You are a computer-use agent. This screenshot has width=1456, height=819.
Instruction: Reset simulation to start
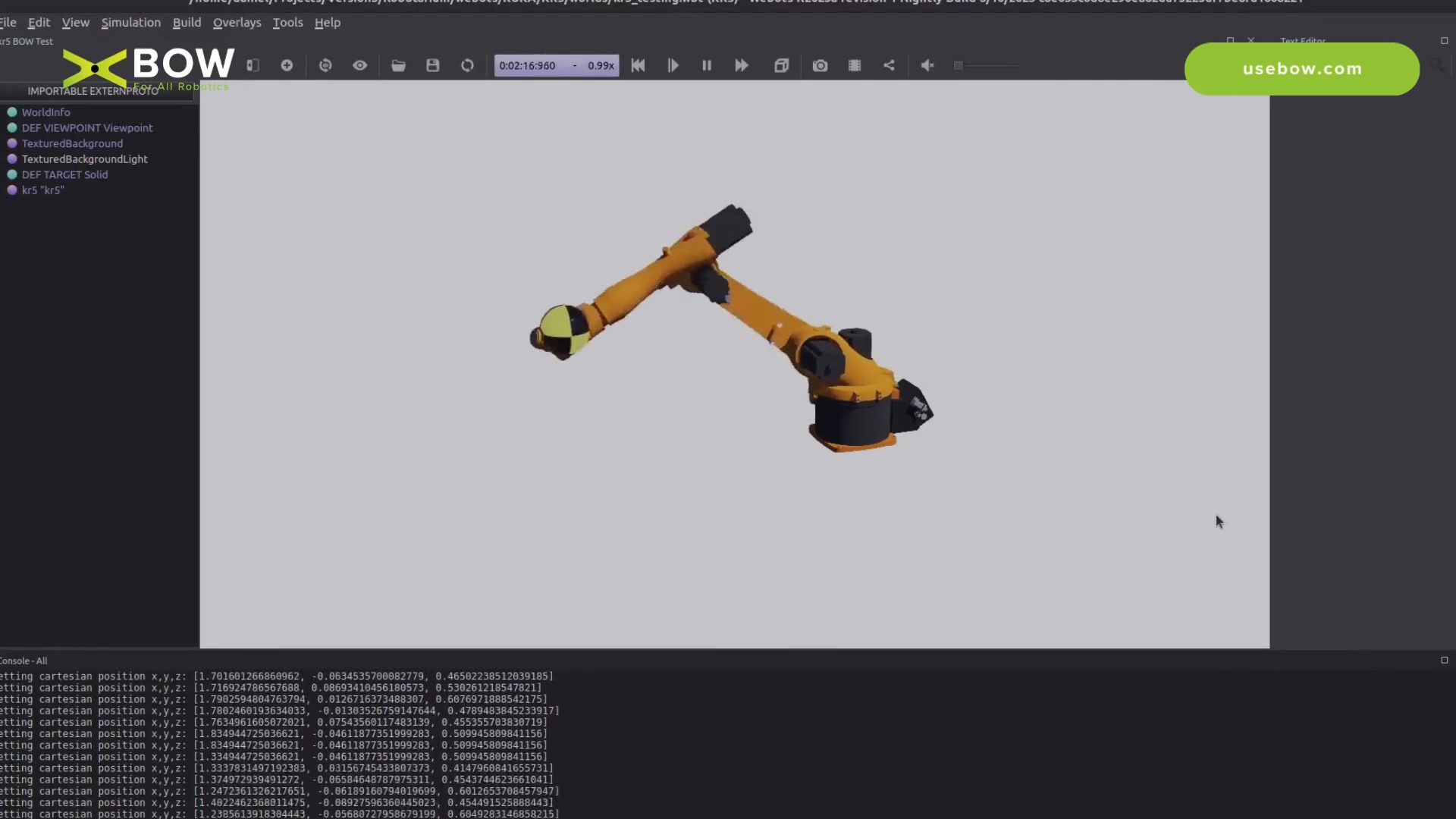click(x=638, y=66)
